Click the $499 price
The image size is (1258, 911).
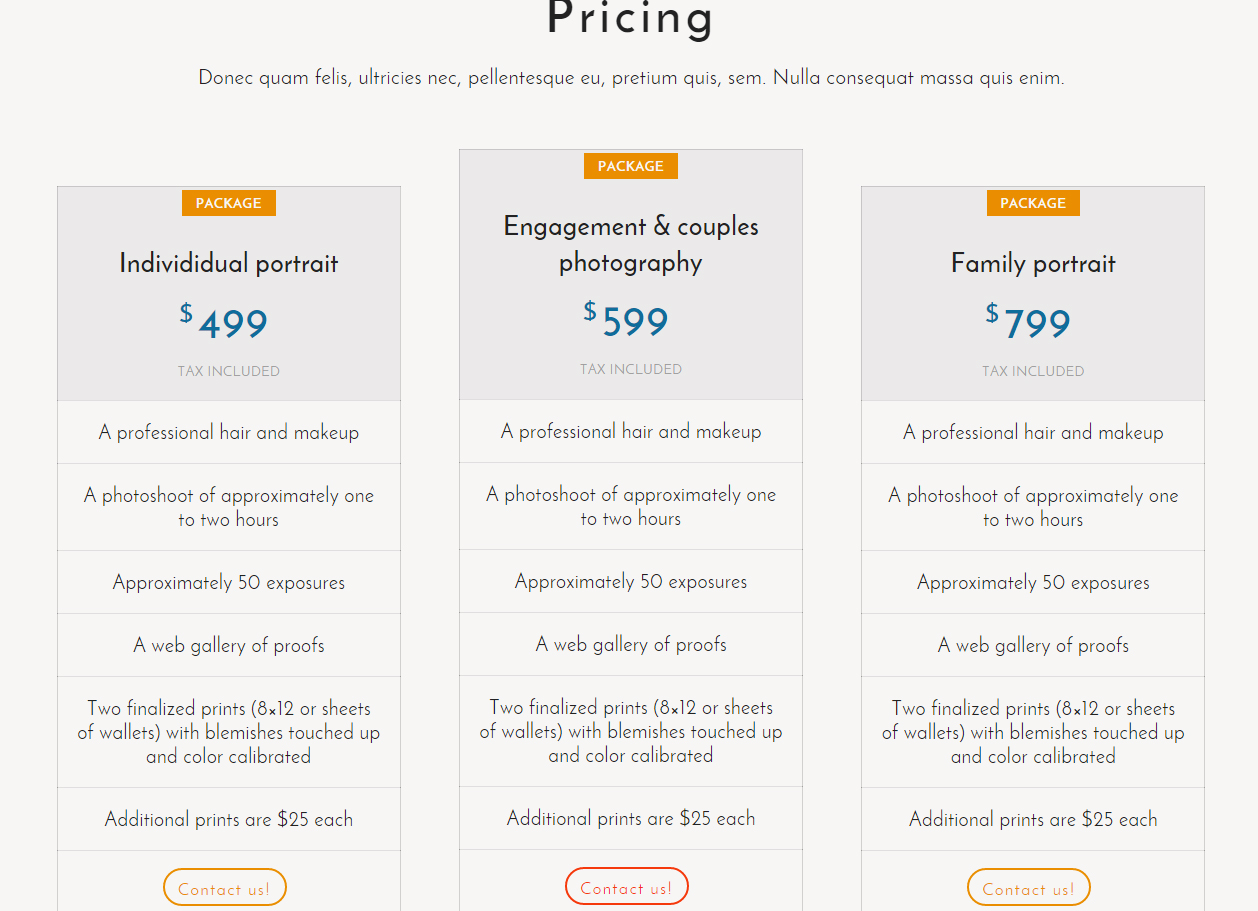tap(226, 324)
